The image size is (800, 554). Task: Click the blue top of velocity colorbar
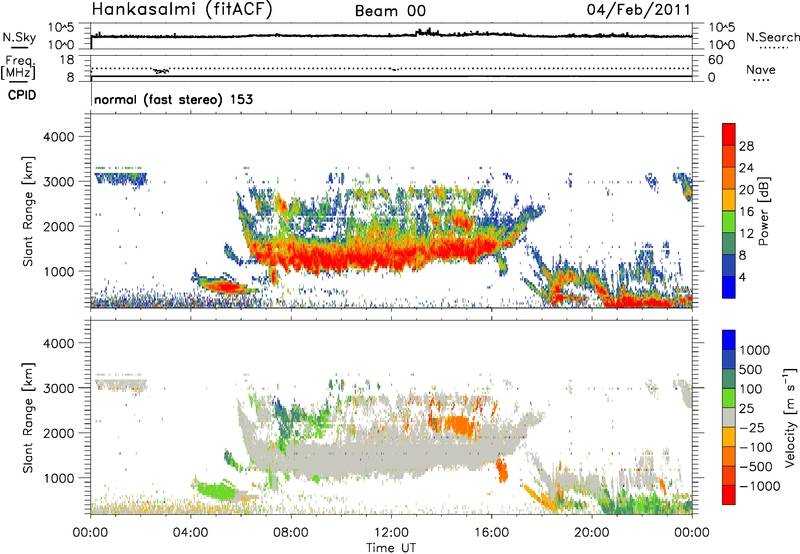coord(729,340)
